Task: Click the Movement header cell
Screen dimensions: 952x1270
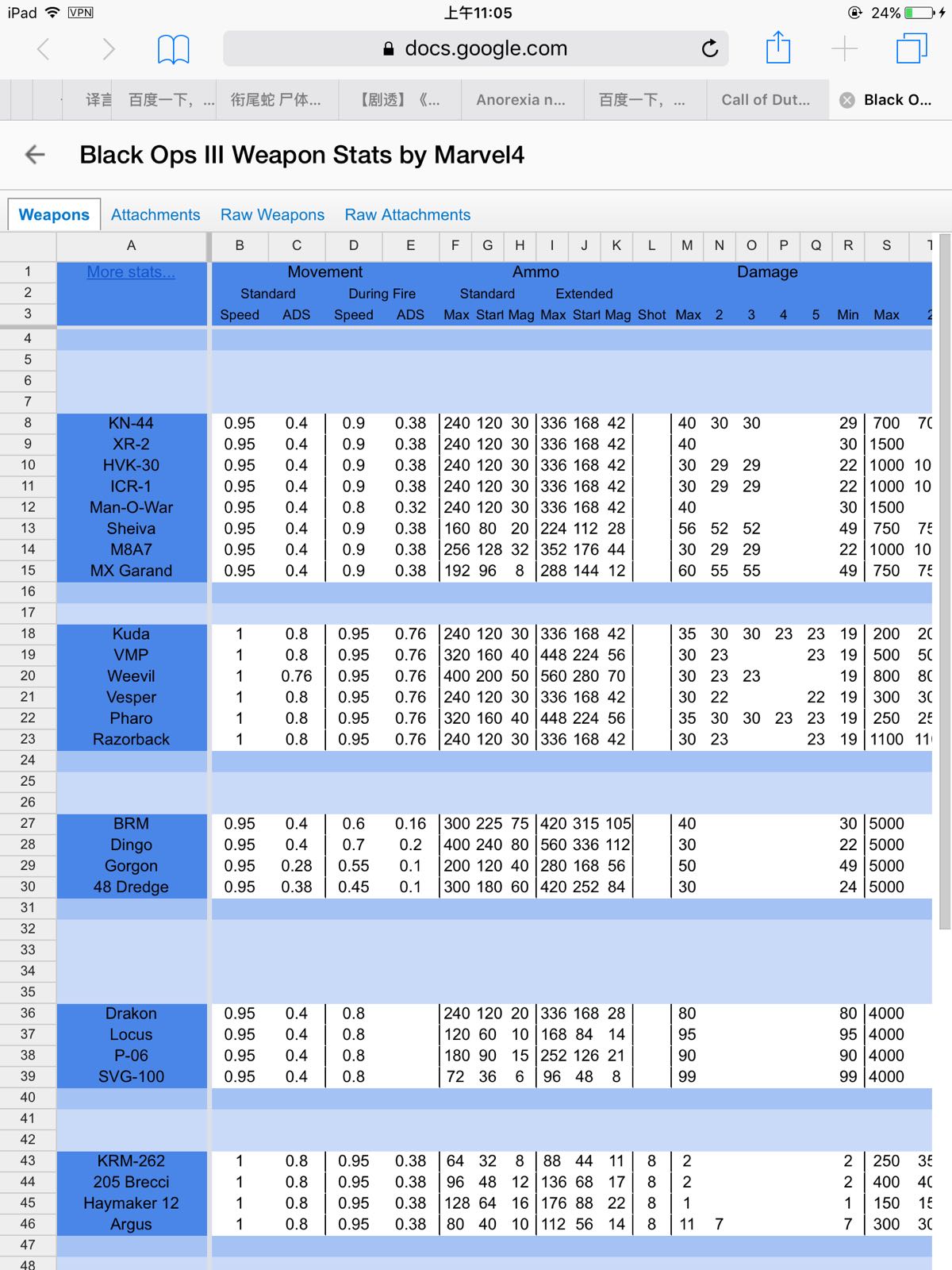Action: point(325,272)
